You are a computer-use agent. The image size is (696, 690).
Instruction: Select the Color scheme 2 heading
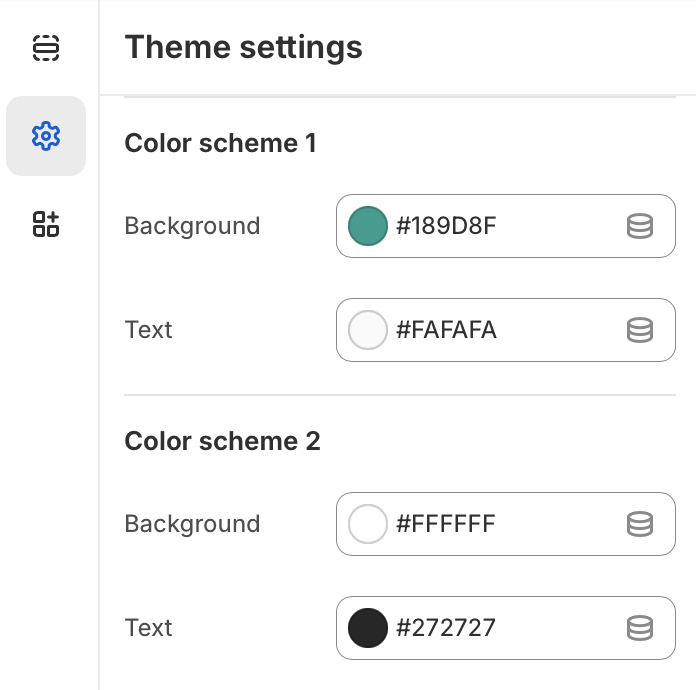click(222, 441)
